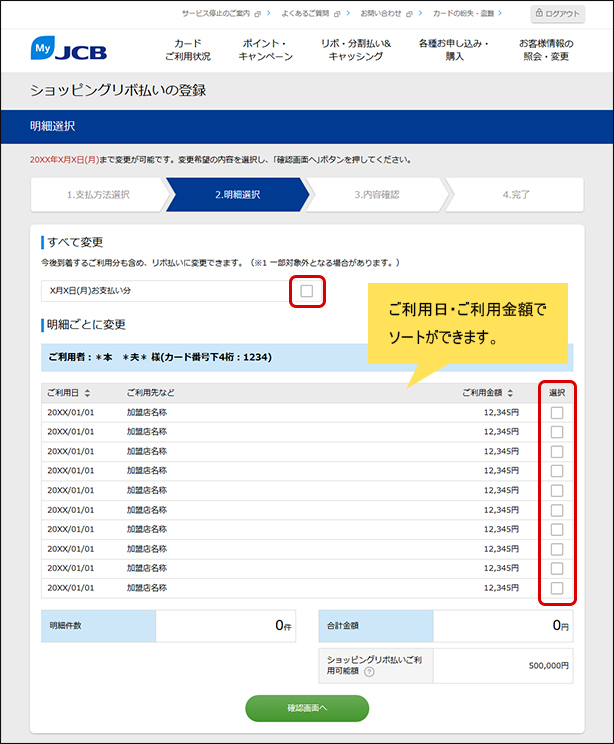614x744 pixels.
Task: Open the ポイント・キャンペーン menu
Action: pyautogui.click(x=265, y=50)
